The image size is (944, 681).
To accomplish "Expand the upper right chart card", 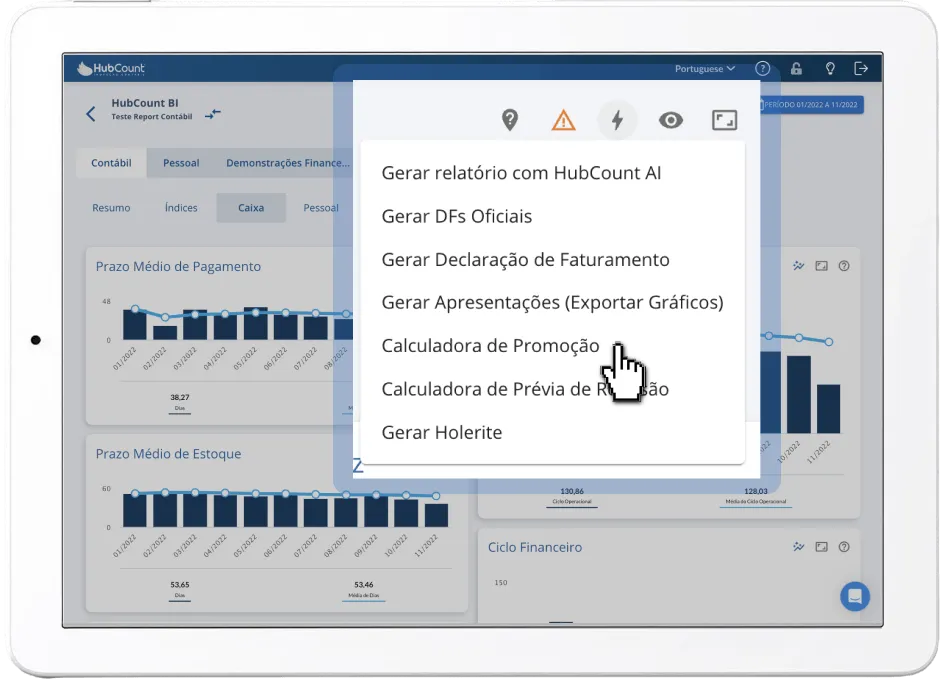I will [x=822, y=266].
